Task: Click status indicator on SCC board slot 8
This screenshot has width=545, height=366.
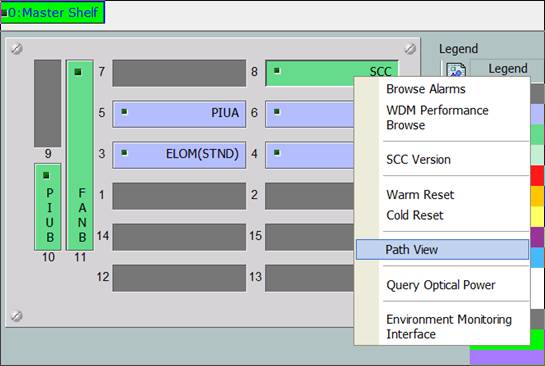Action: [277, 71]
